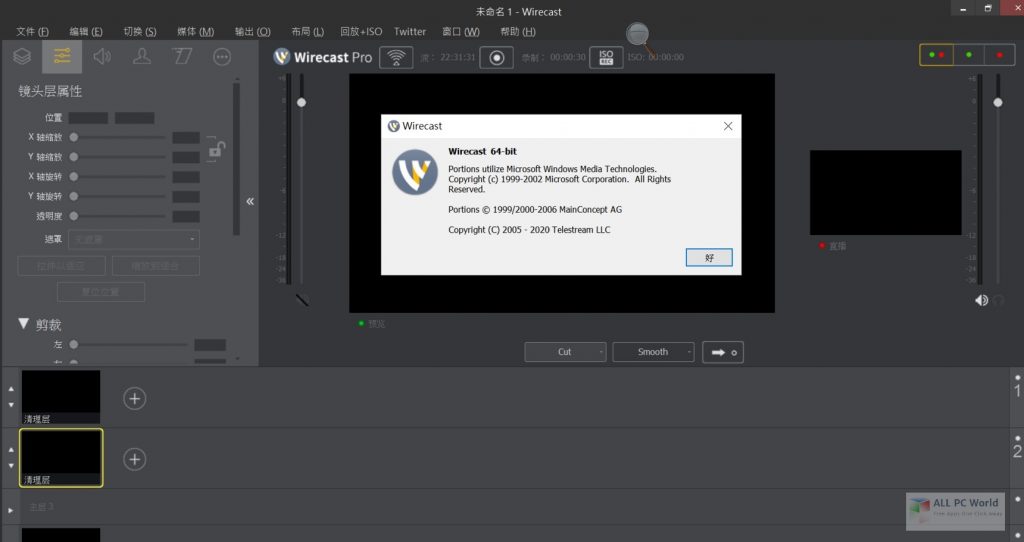
Task: Click the second 位置 position input field
Action: pos(135,118)
